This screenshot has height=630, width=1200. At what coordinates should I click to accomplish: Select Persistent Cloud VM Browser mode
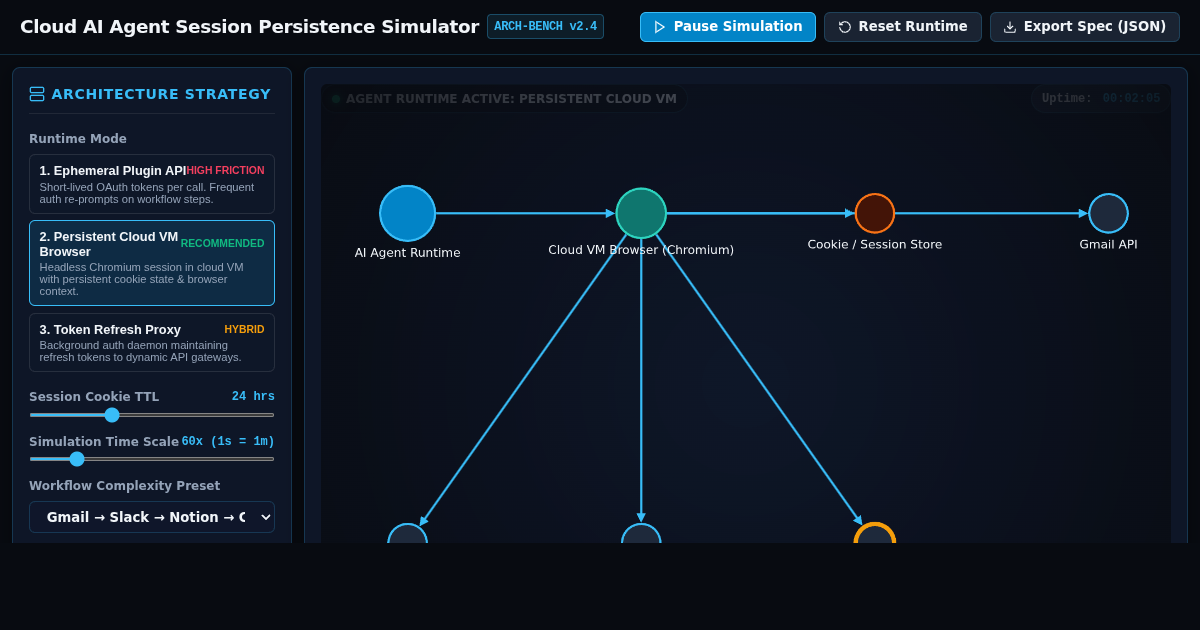[152, 263]
